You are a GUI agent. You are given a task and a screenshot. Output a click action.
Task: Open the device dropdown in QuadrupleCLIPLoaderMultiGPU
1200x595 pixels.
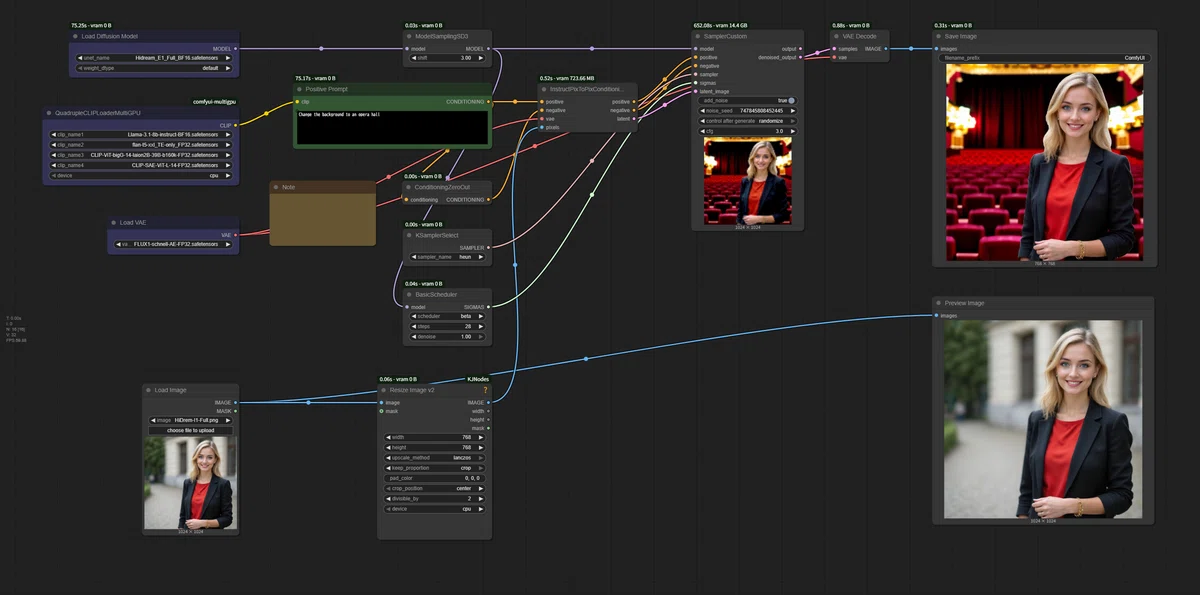(141, 175)
